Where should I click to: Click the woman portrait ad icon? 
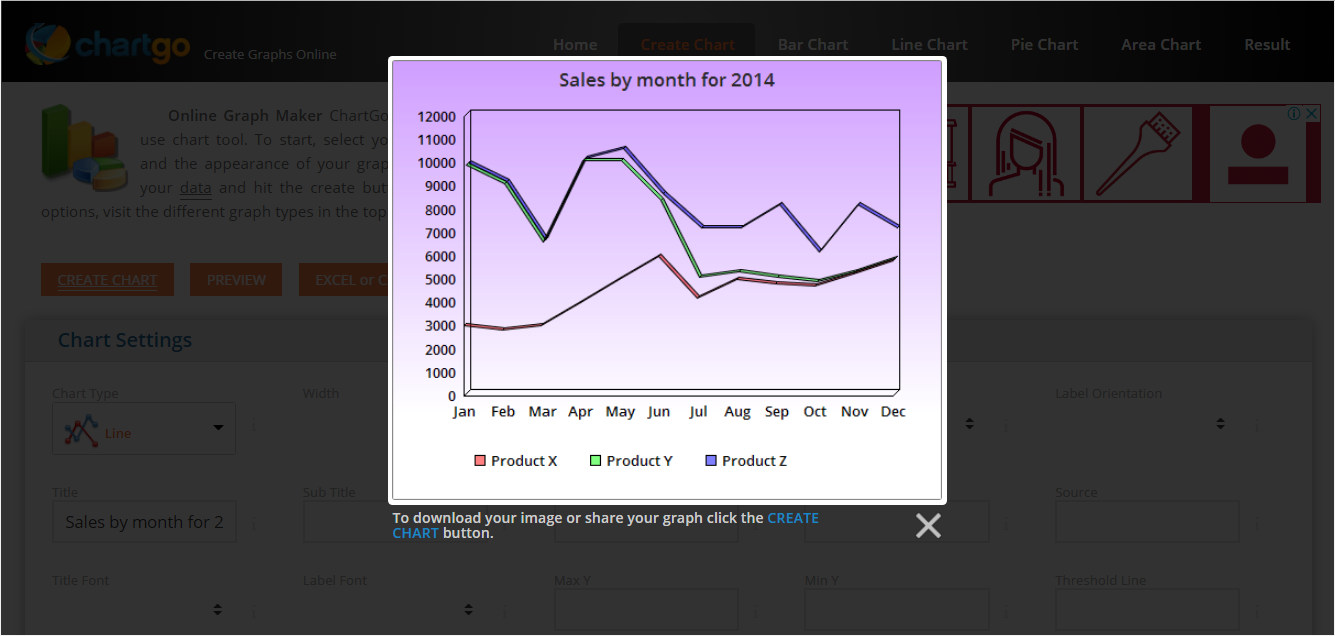(x=1026, y=153)
